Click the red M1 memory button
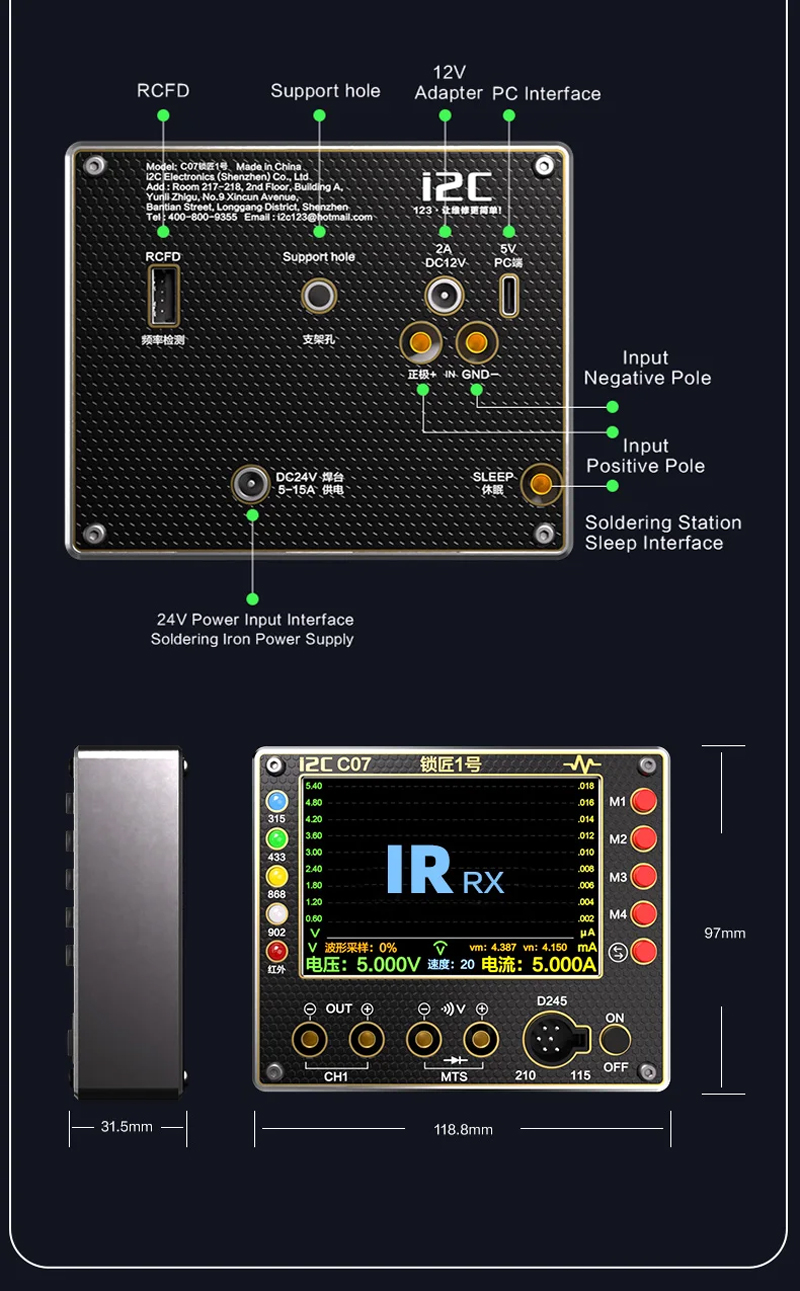Viewport: 800px width, 1291px height. [645, 801]
